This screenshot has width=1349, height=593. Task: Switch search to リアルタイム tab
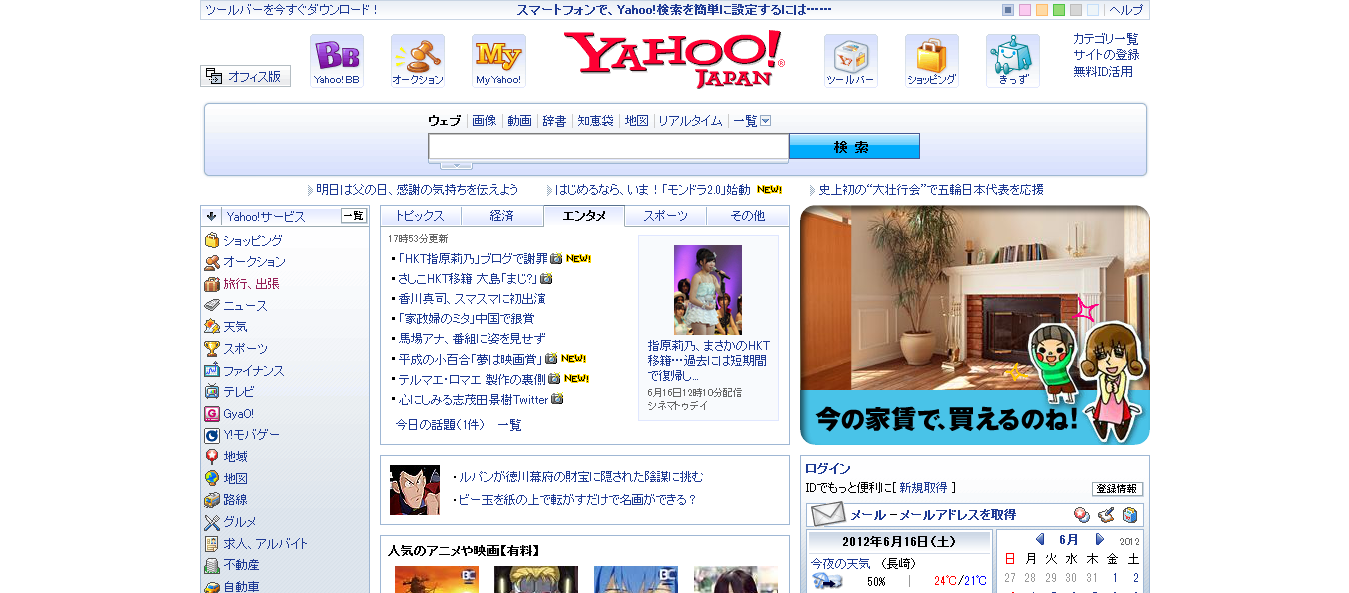point(690,121)
